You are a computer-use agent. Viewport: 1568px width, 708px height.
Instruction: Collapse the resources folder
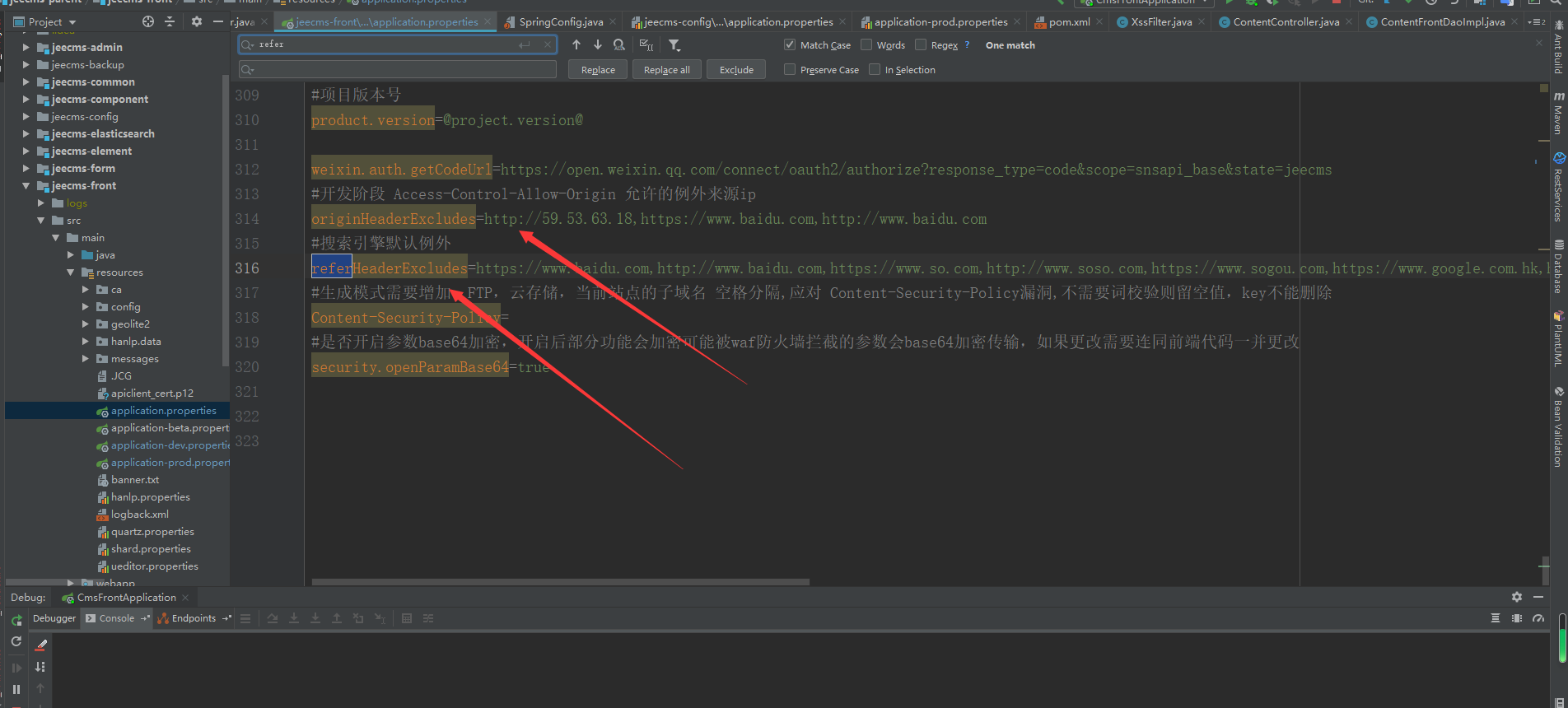71,272
